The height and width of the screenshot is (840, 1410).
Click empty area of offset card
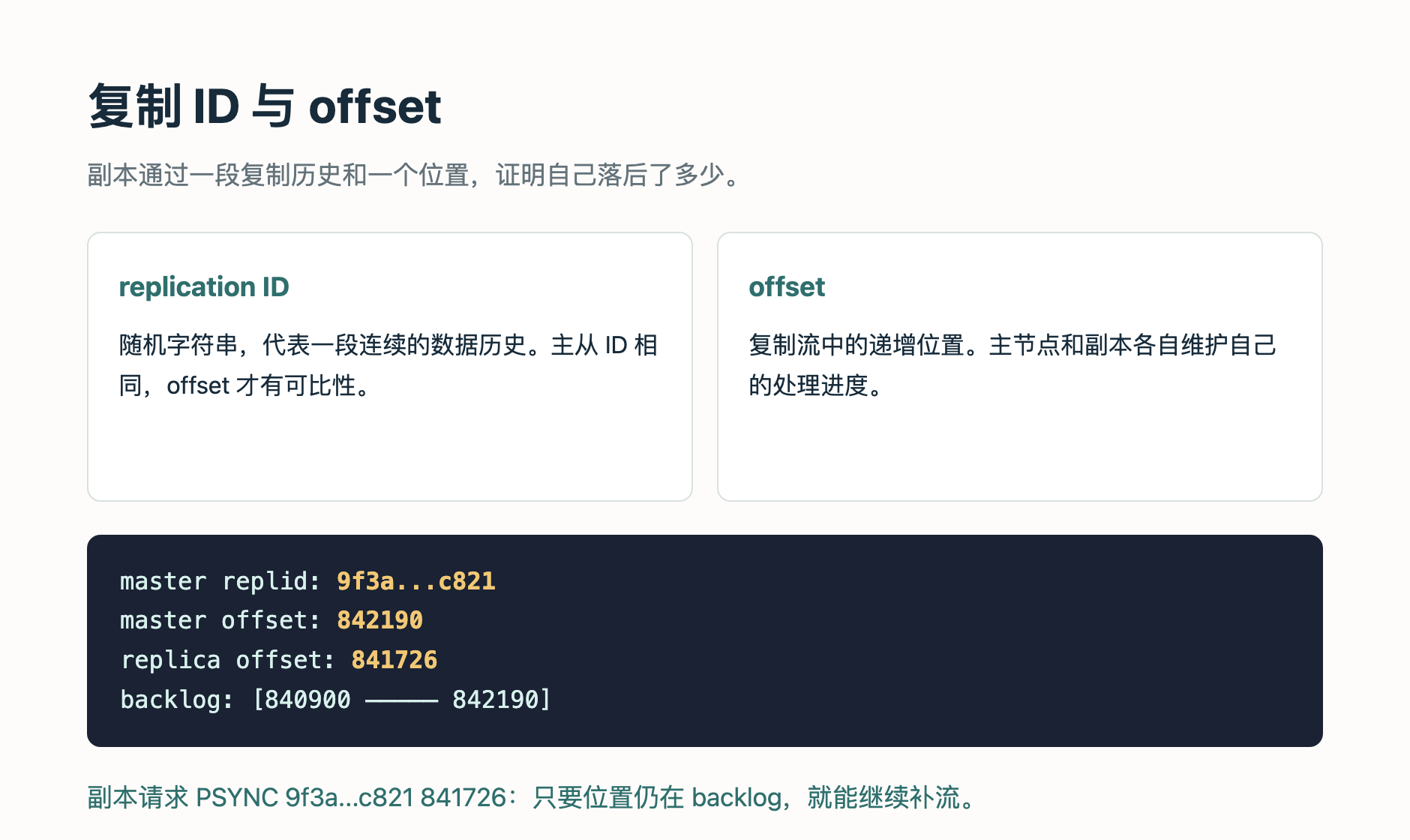pyautogui.click(x=1020, y=450)
